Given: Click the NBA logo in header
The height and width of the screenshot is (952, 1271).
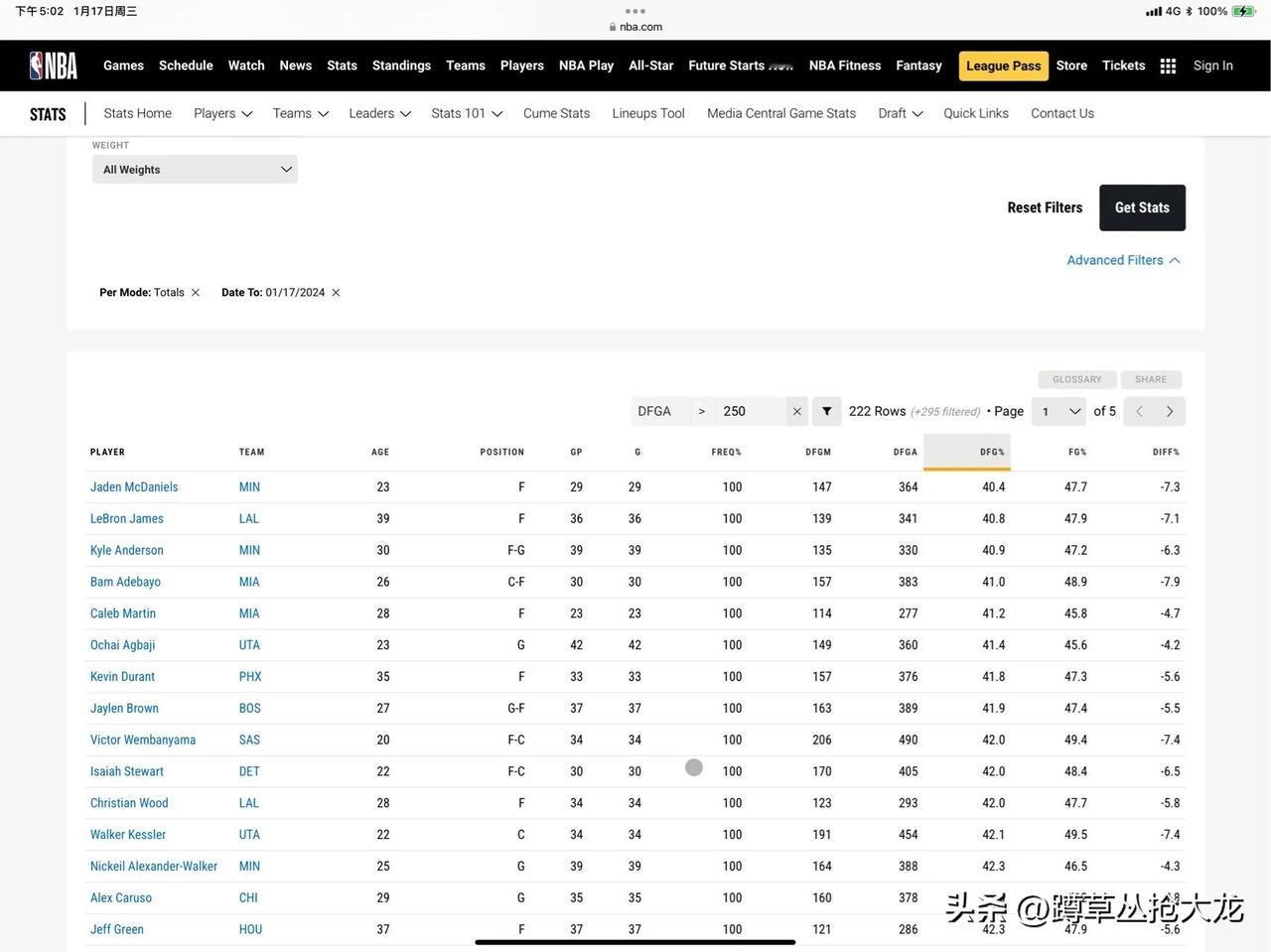Looking at the screenshot, I should click(54, 66).
